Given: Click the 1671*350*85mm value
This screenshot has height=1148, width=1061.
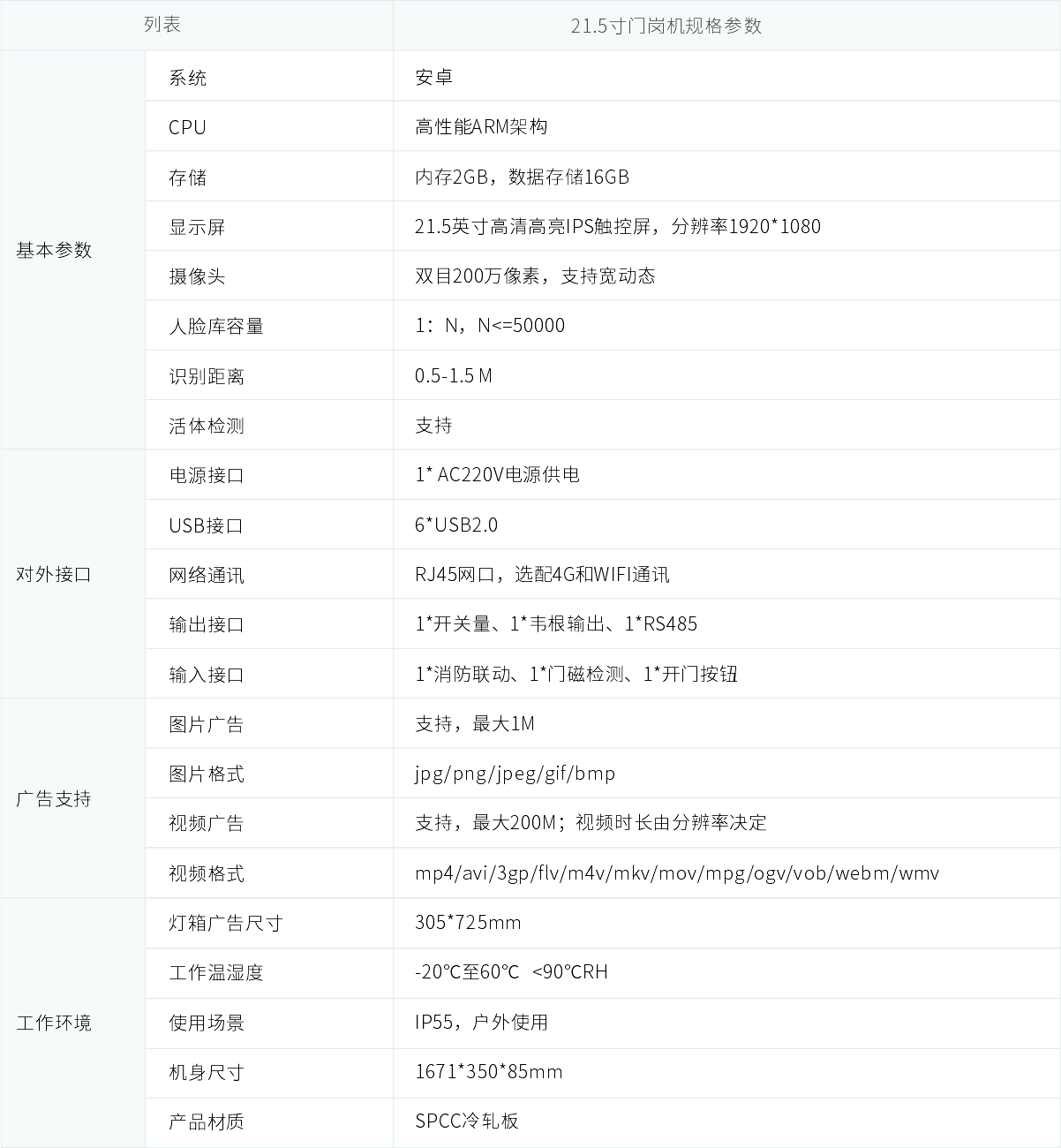Looking at the screenshot, I should click(488, 1072).
